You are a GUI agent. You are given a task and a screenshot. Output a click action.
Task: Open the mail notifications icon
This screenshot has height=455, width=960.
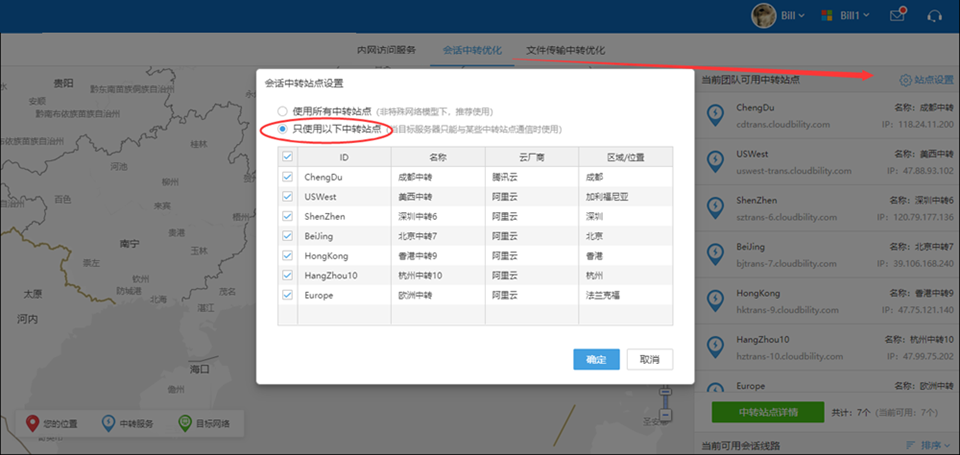[x=897, y=15]
